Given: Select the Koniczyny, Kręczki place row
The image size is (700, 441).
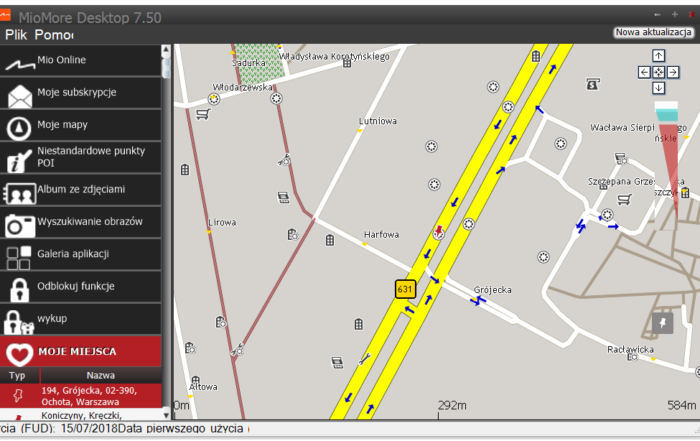Looking at the screenshot, I should [x=80, y=415].
